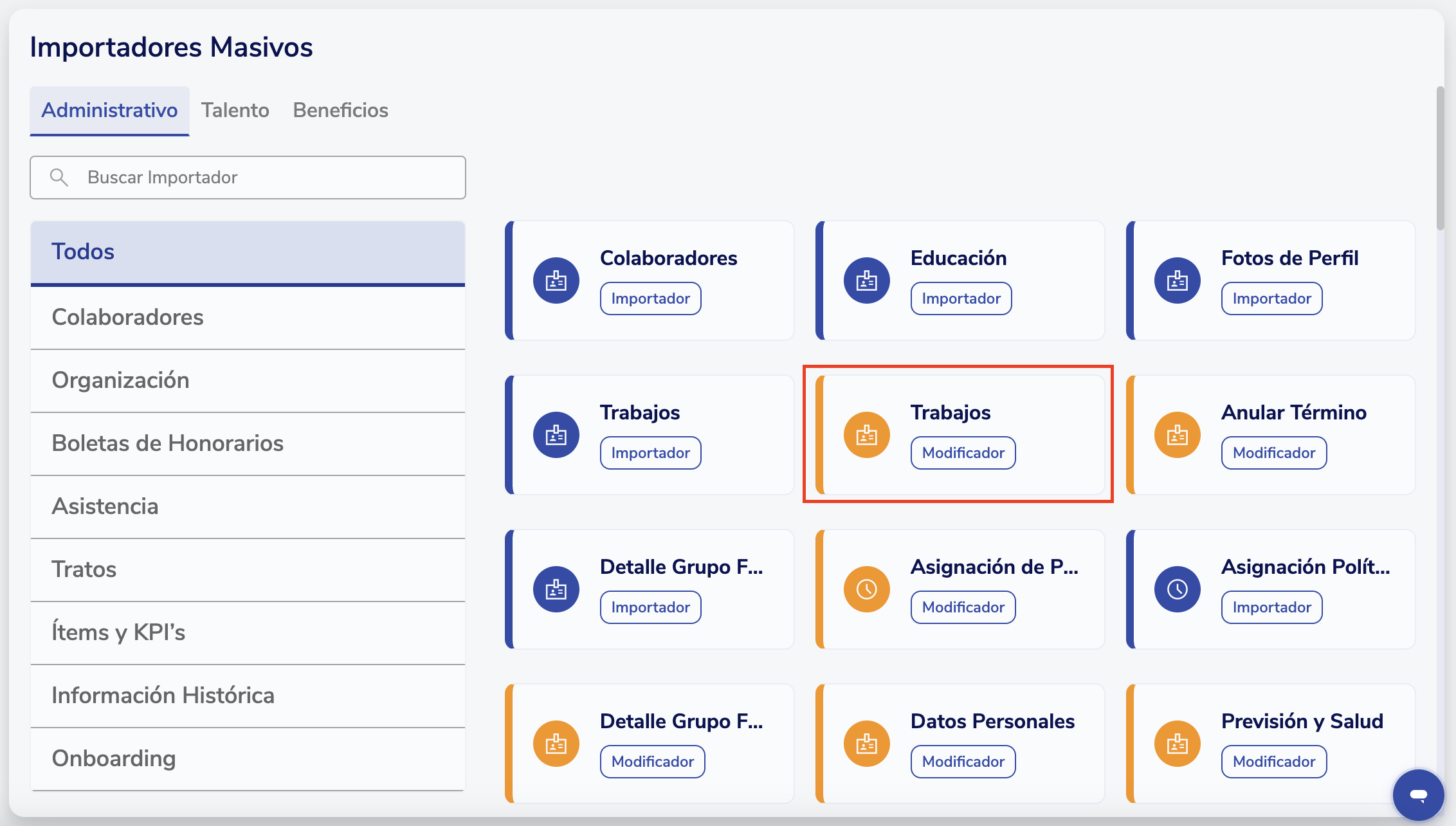Click the Anular Término orange icon
The height and width of the screenshot is (826, 1456).
pos(1177,435)
